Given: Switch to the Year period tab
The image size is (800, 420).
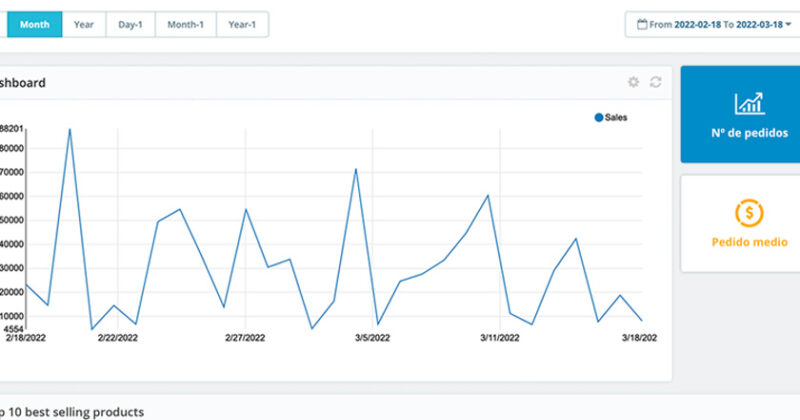Looking at the screenshot, I should (84, 24).
